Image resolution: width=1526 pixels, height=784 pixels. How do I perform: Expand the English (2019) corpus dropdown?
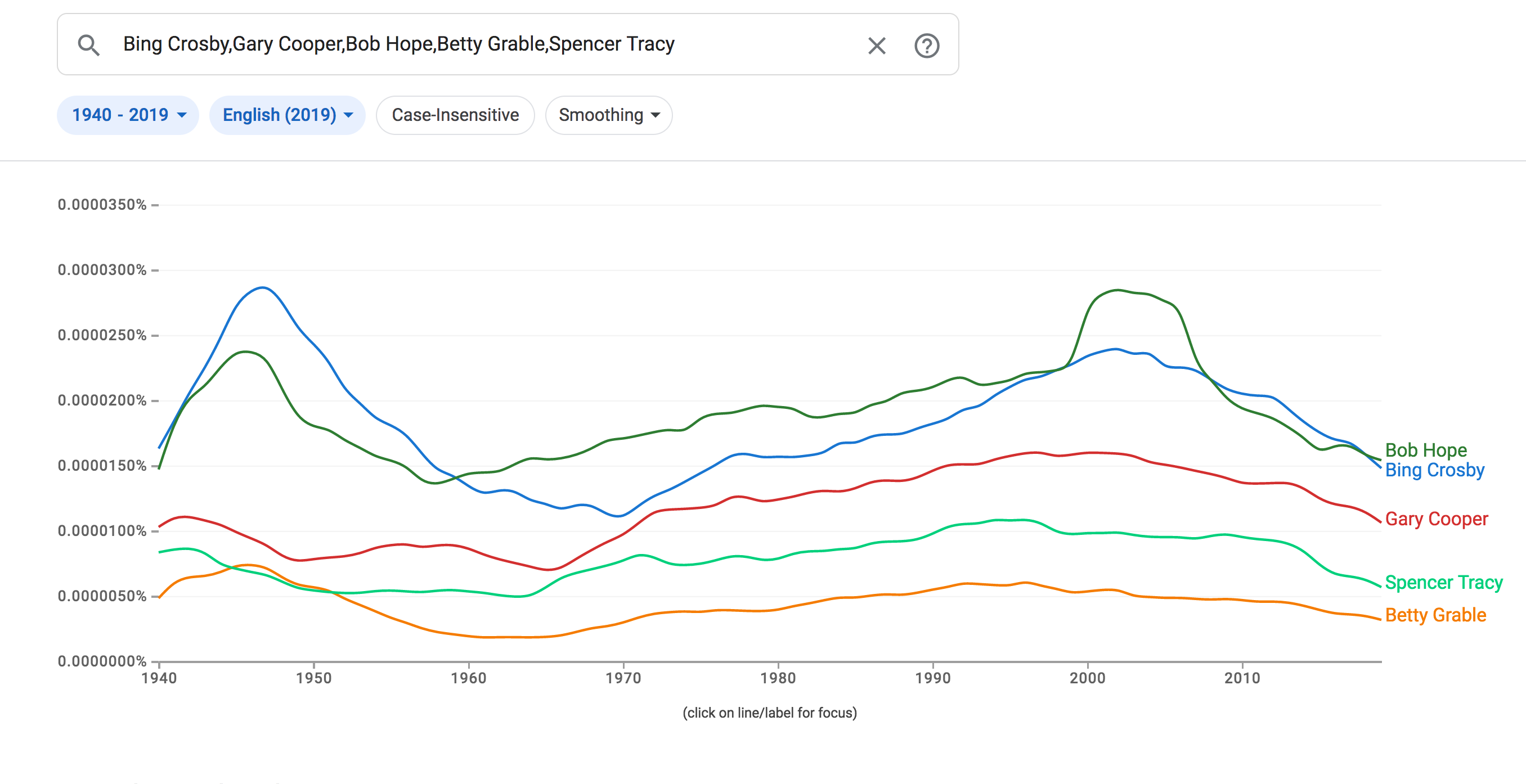[288, 115]
